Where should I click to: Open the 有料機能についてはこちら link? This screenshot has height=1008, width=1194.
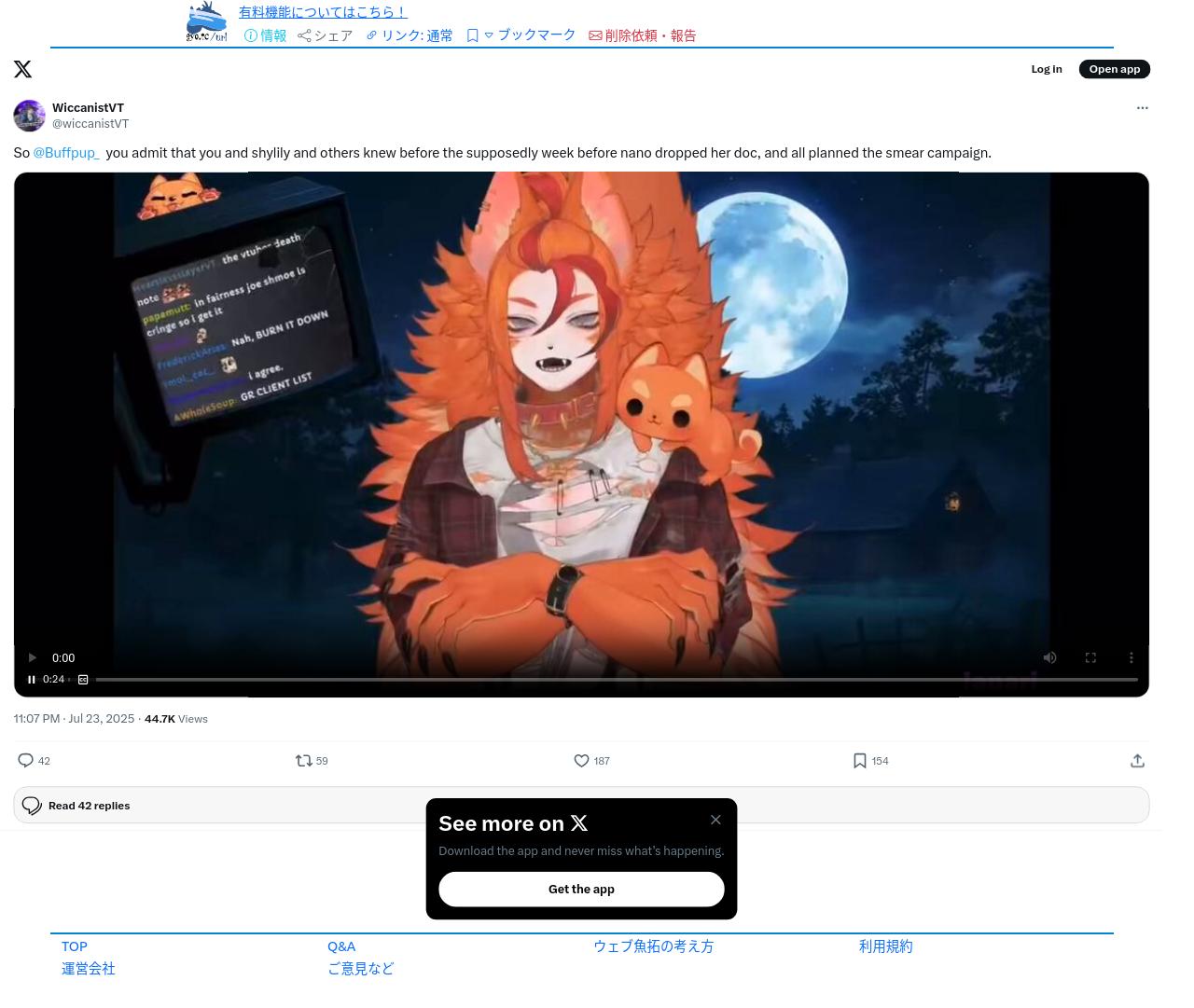coord(323,12)
